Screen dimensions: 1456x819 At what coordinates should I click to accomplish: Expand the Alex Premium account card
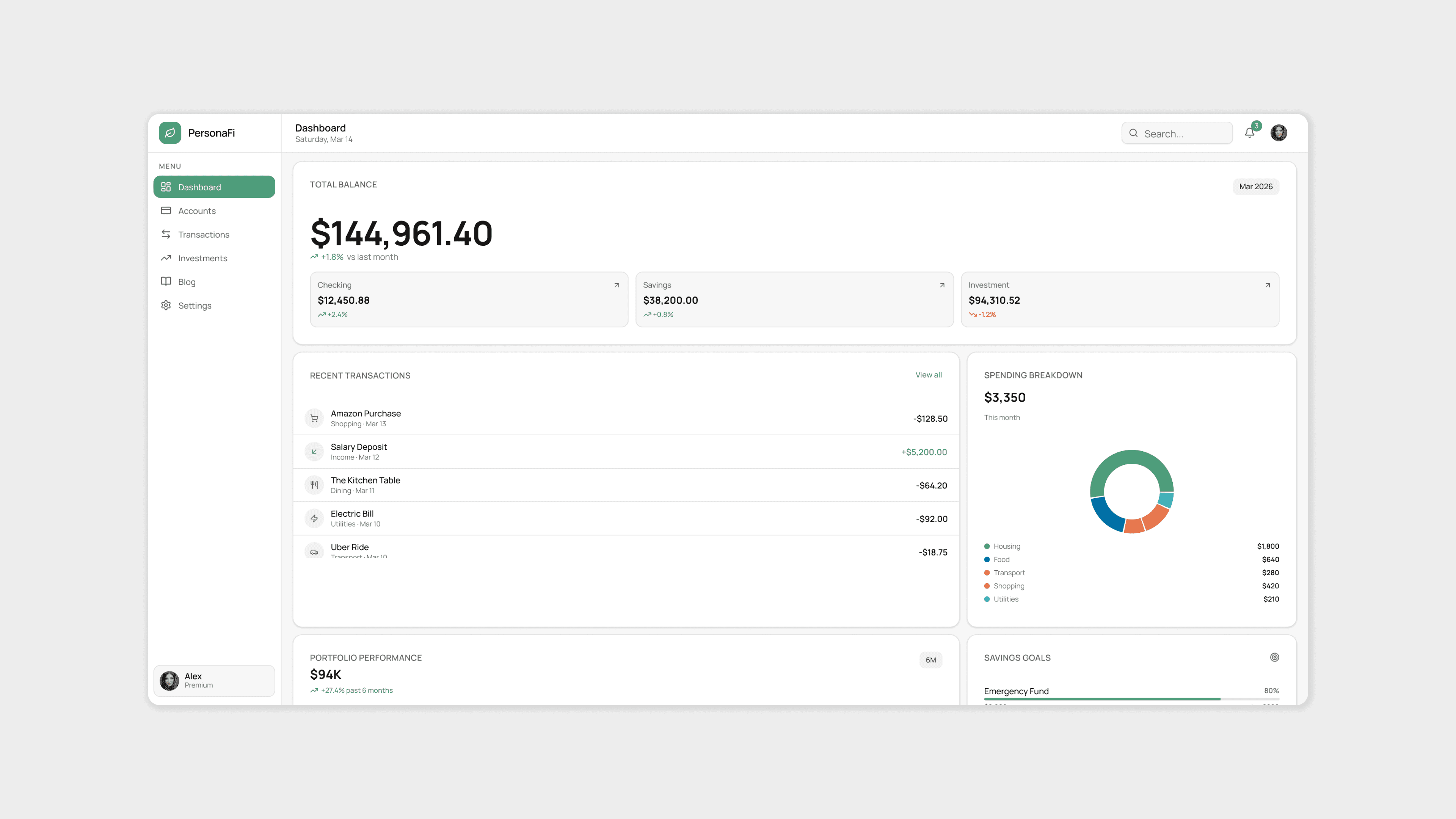click(x=214, y=681)
